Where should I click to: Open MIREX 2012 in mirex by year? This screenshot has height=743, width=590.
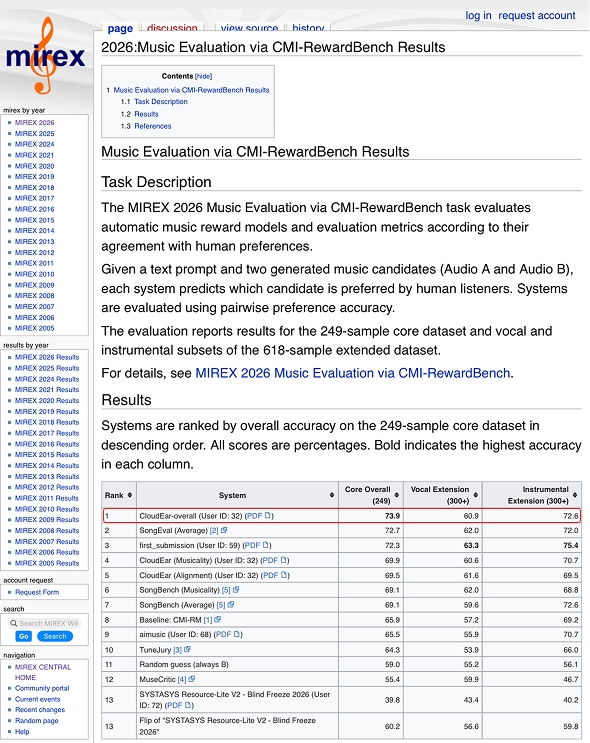[x=35, y=253]
